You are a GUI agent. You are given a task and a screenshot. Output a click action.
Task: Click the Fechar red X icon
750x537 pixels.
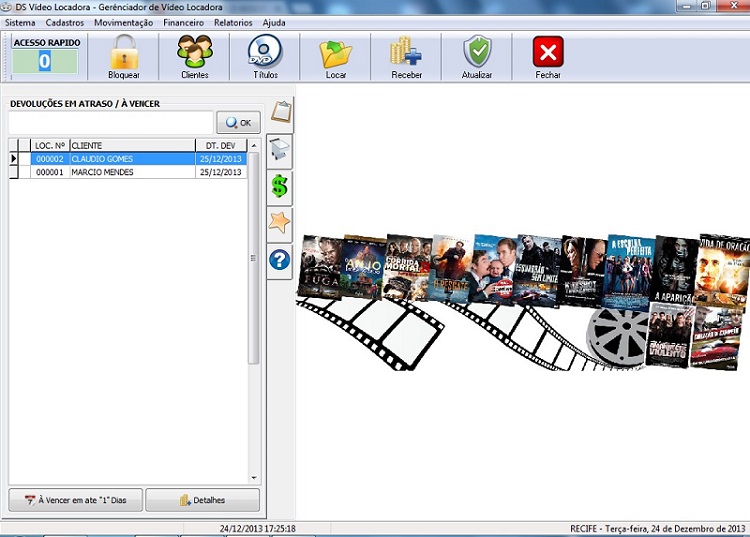(x=548, y=52)
